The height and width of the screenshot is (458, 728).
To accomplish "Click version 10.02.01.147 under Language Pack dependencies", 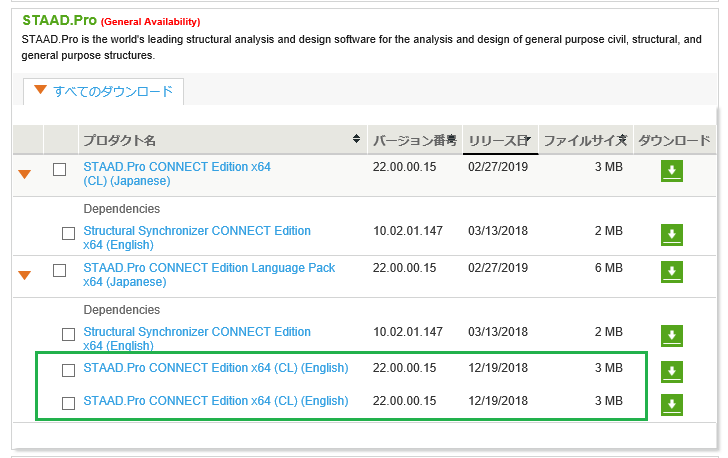I will pyautogui.click(x=408, y=332).
